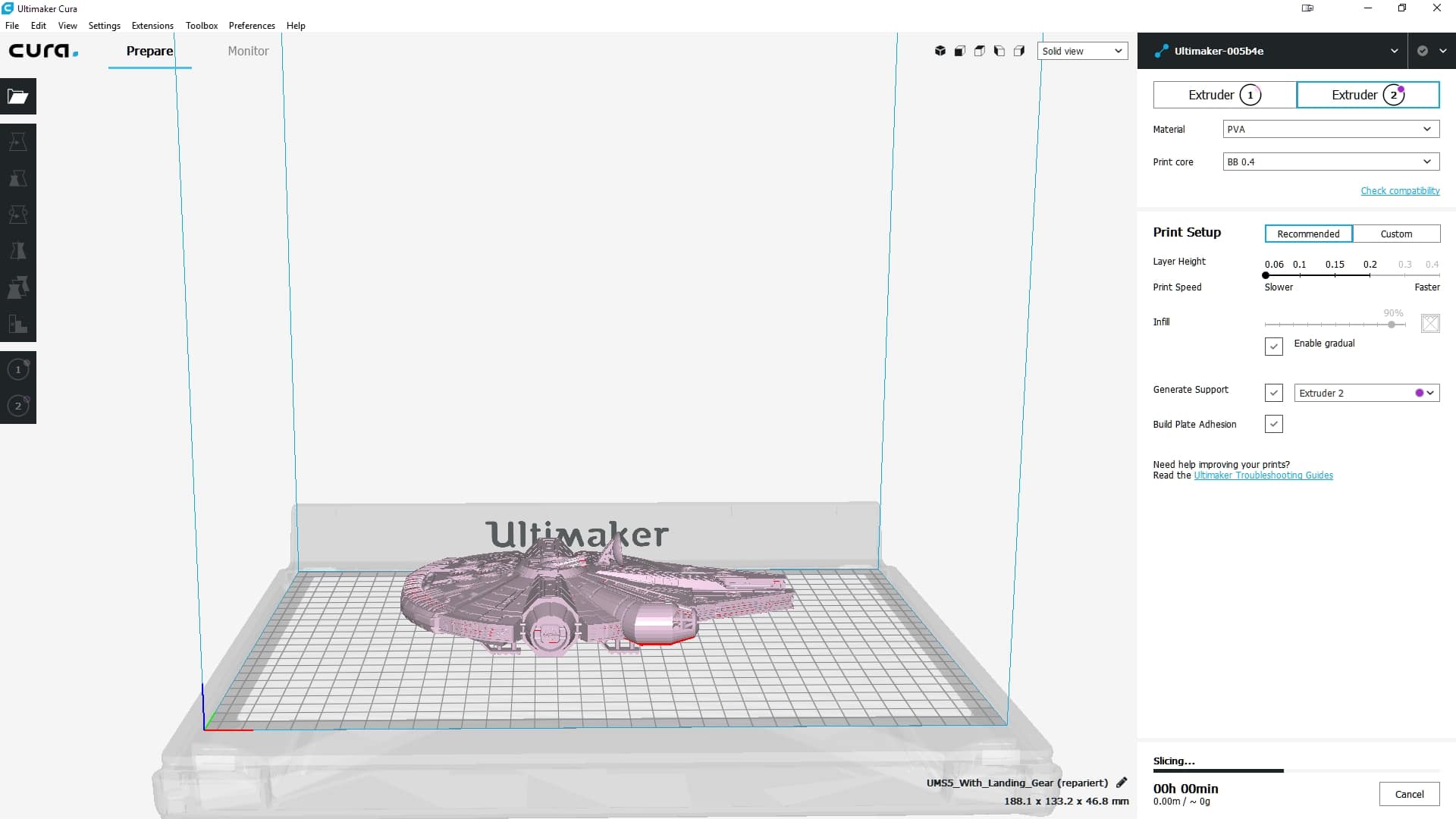Select the Move tool in left toolbar
This screenshot has height=819, width=1456.
[18, 142]
